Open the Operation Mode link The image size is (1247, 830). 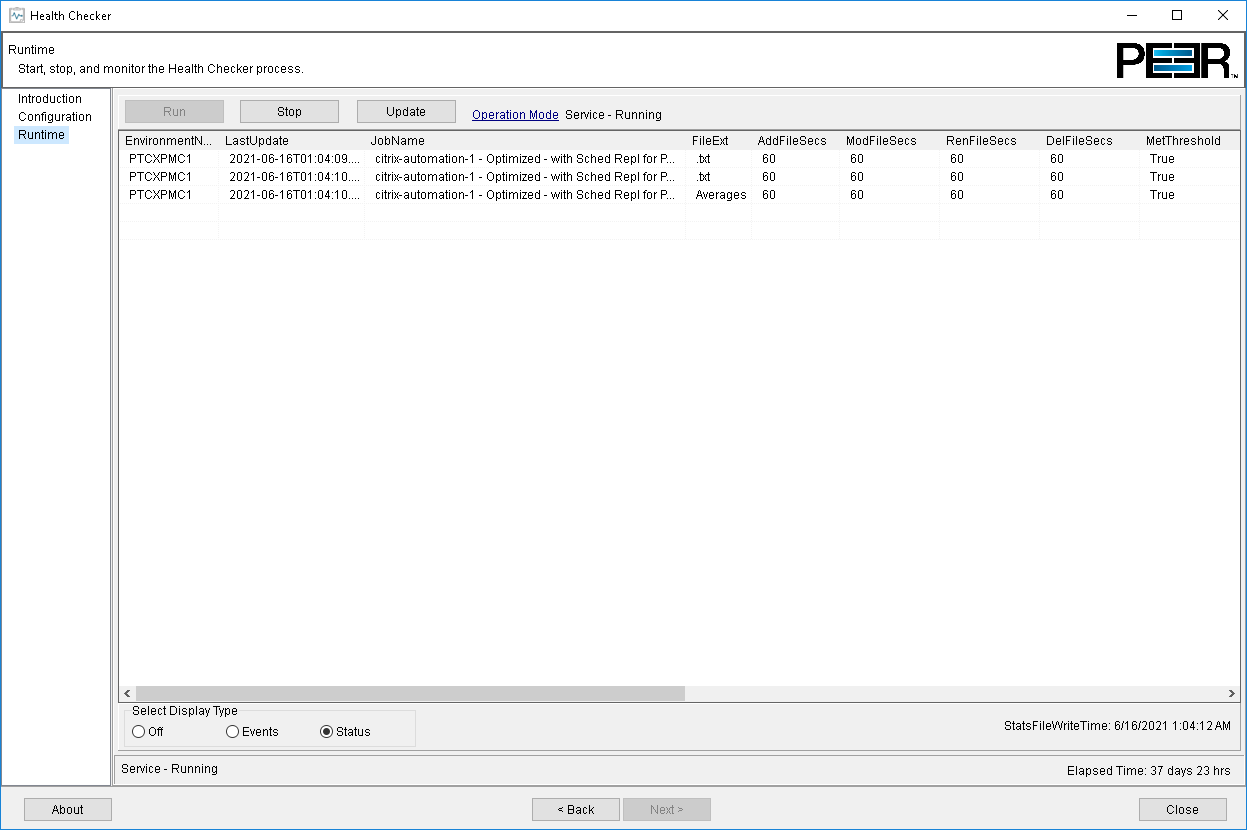(x=514, y=114)
